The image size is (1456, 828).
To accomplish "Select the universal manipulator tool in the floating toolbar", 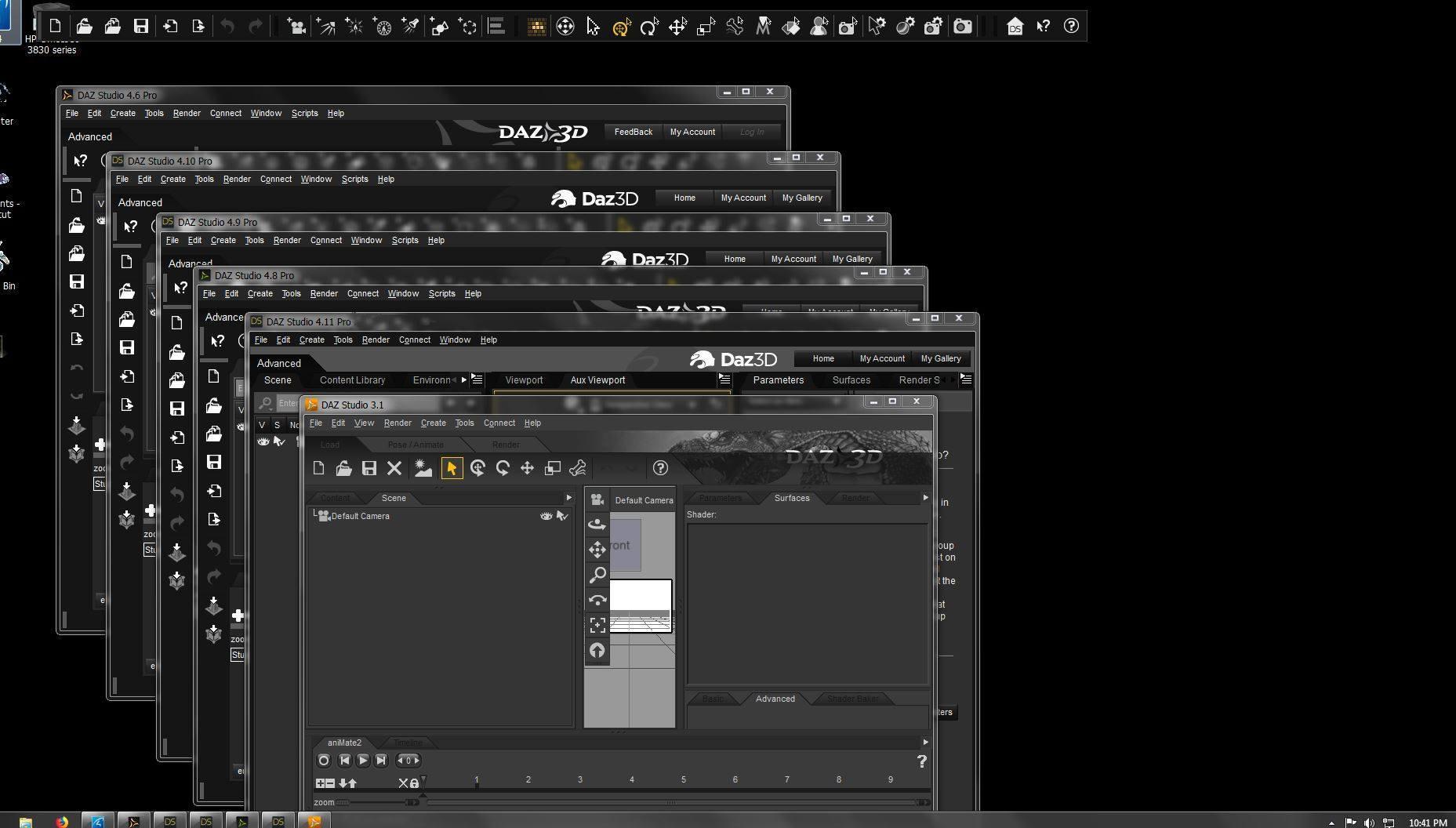I will click(x=621, y=27).
